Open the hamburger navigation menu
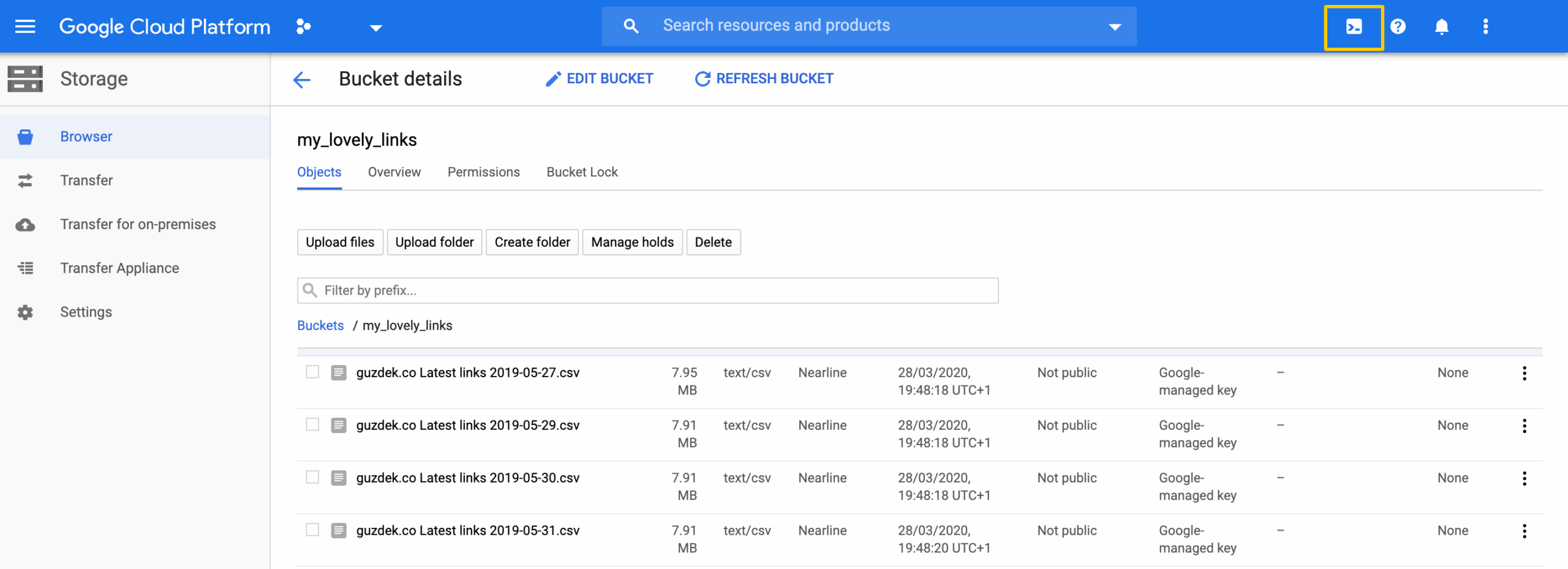This screenshot has height=569, width=1568. (25, 26)
